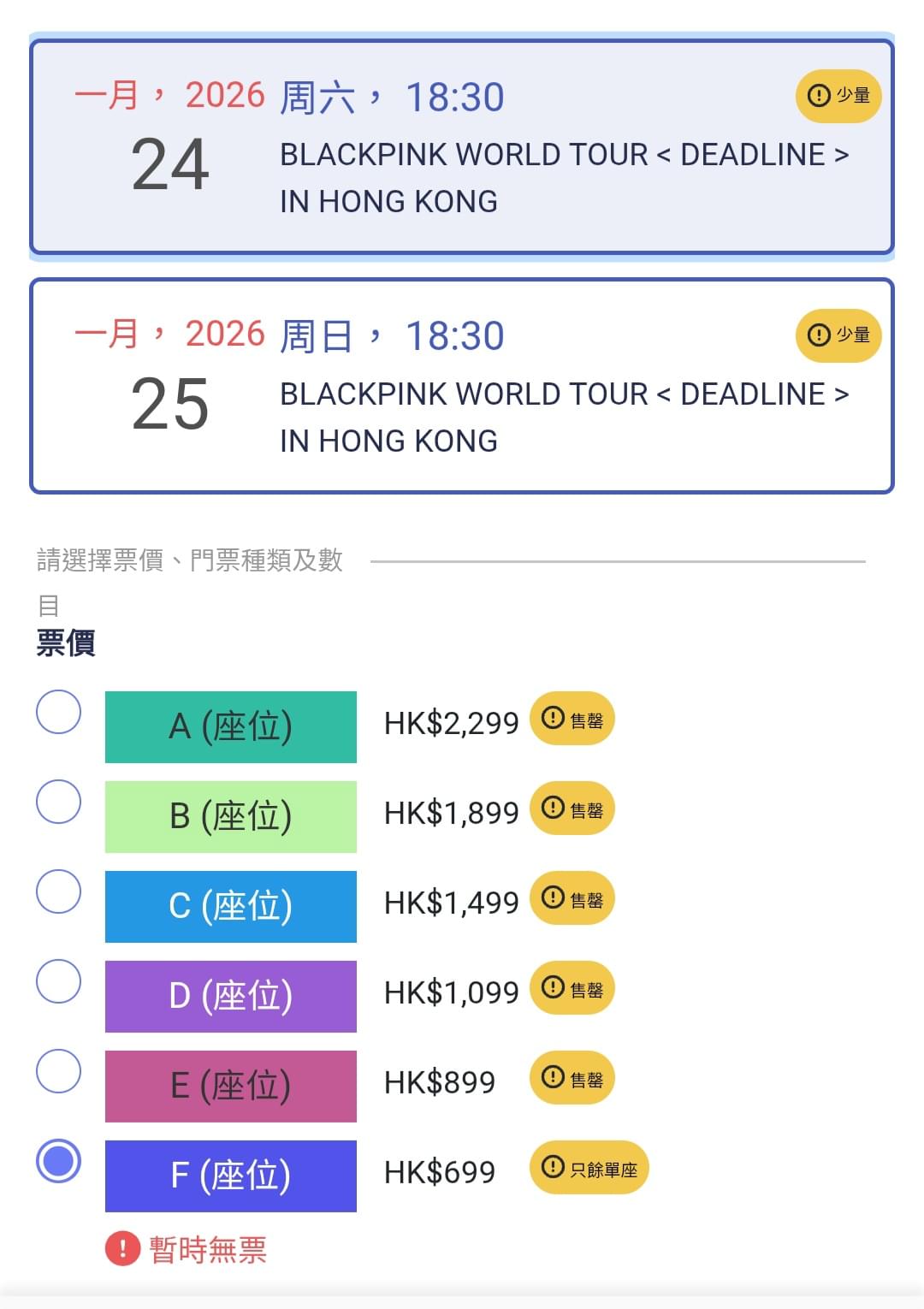
Task: Select the January 25 Sunday show card
Action: 462,386
